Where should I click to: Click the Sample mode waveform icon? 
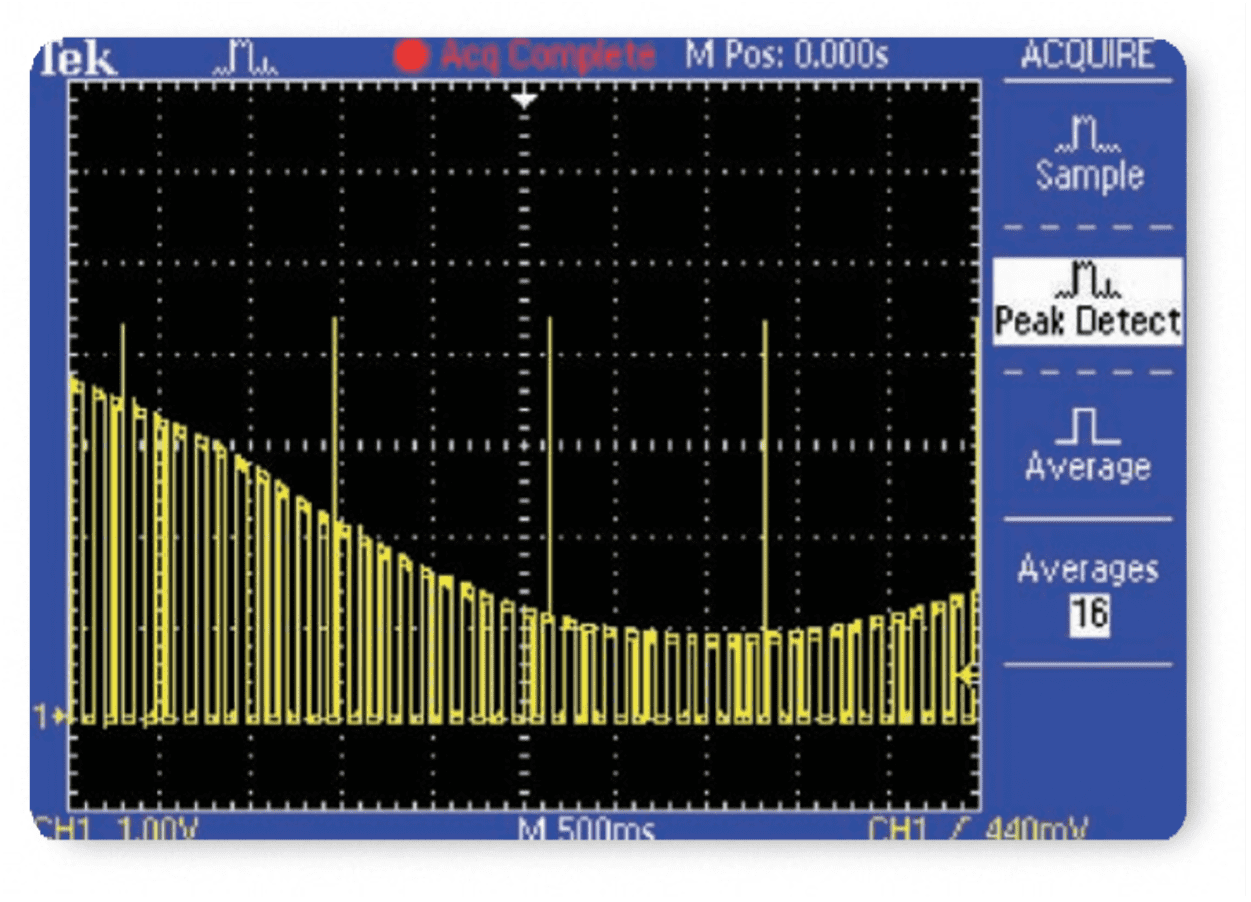(x=1088, y=135)
